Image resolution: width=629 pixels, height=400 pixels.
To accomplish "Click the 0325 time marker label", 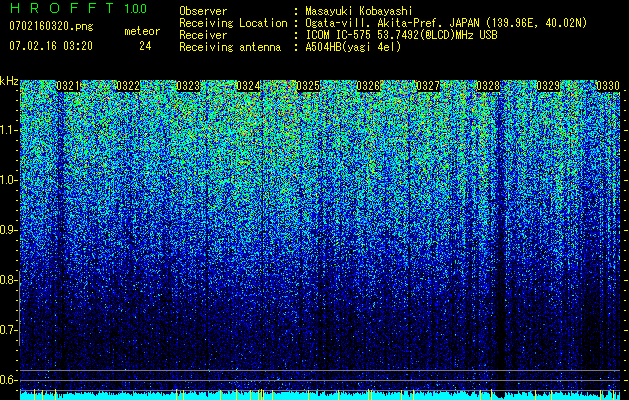I will (308, 86).
